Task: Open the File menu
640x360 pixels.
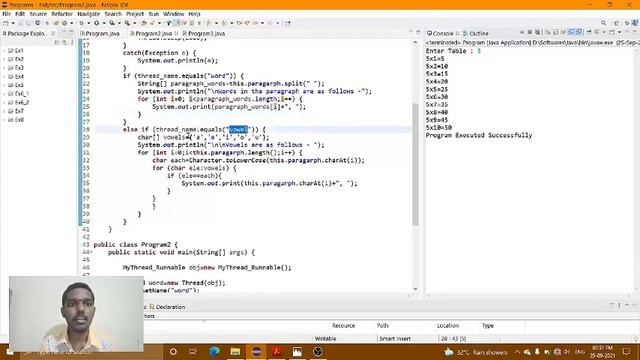Action: (6, 14)
